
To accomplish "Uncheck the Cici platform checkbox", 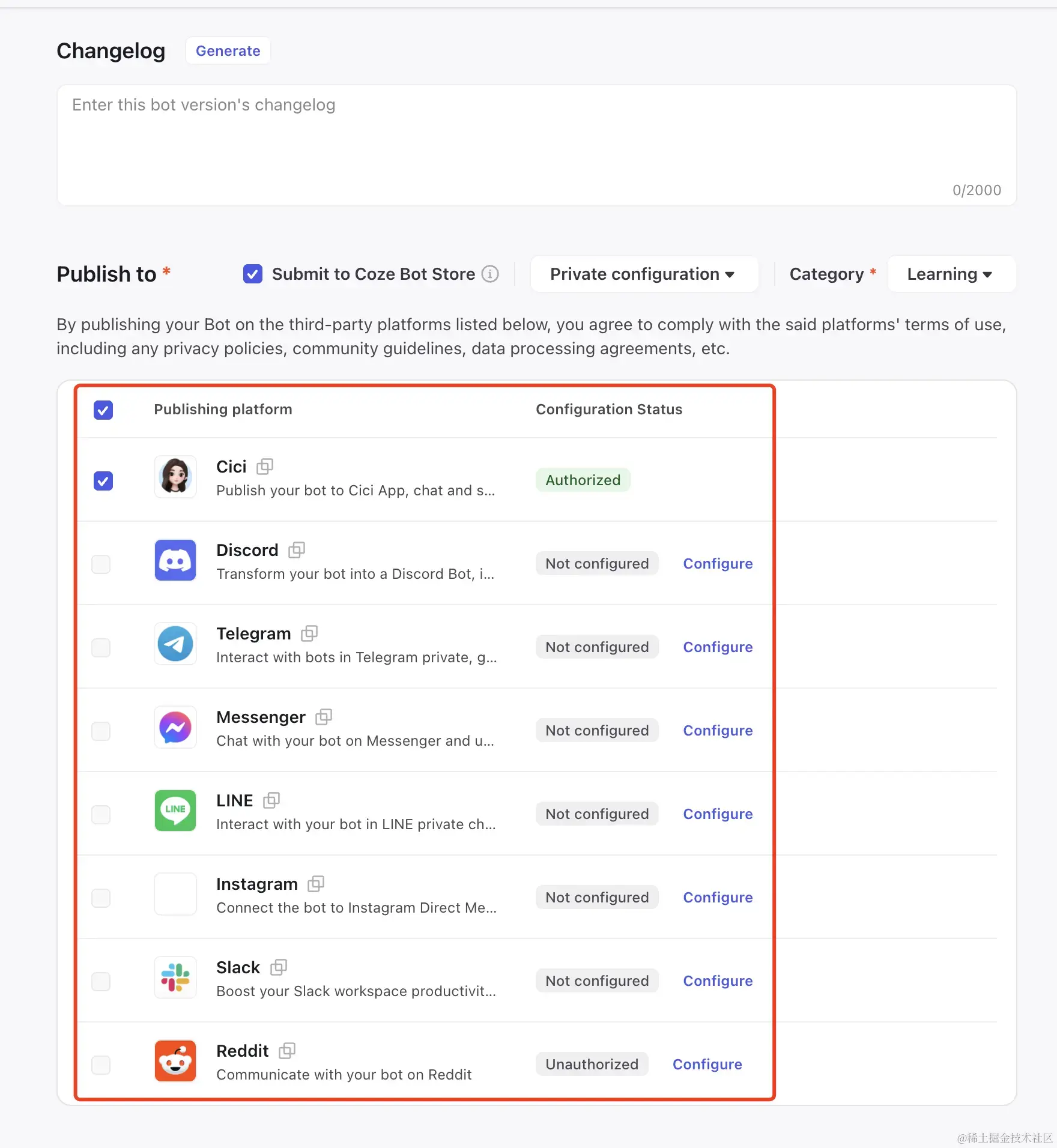I will (x=103, y=481).
